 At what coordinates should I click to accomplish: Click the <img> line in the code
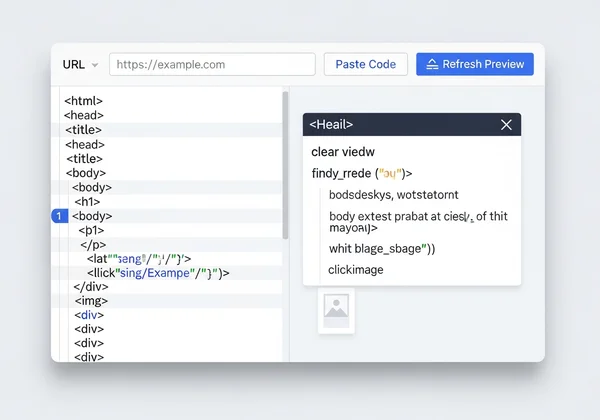[91, 301]
